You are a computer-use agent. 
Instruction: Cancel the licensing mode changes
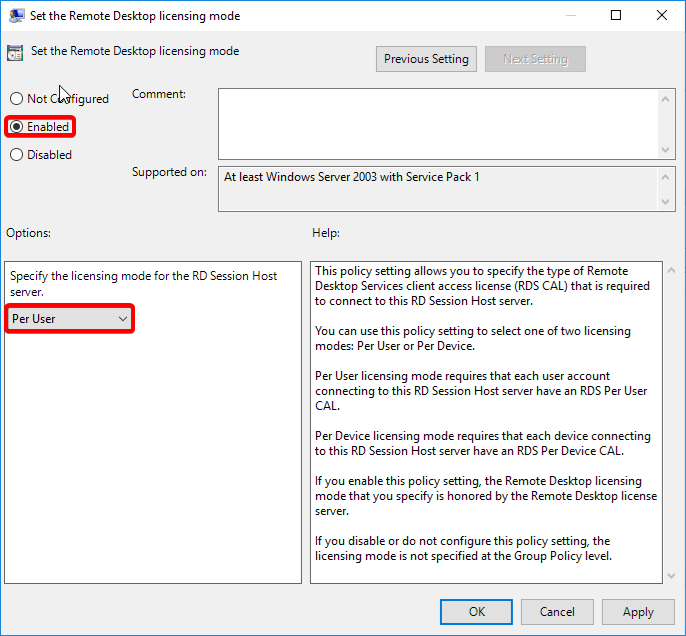557,612
